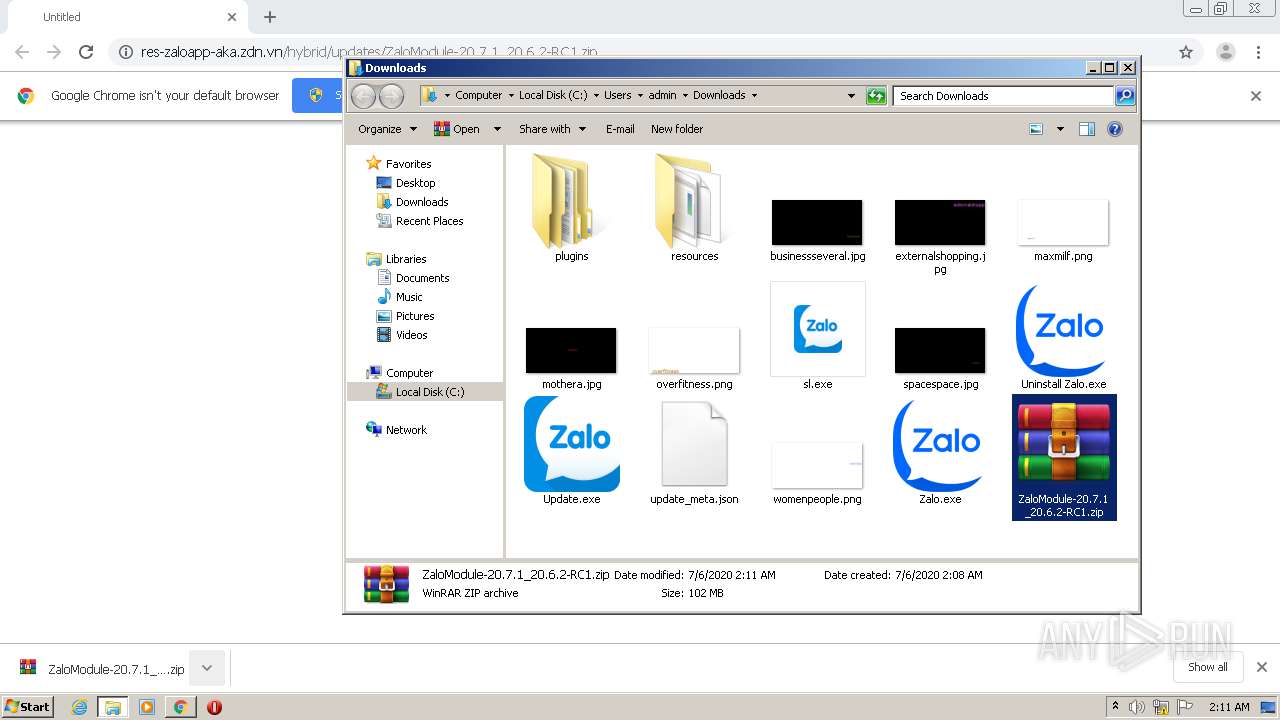Expand the Downloads breadcrumb arrow
Image resolution: width=1280 pixels, height=720 pixels.
click(x=754, y=96)
